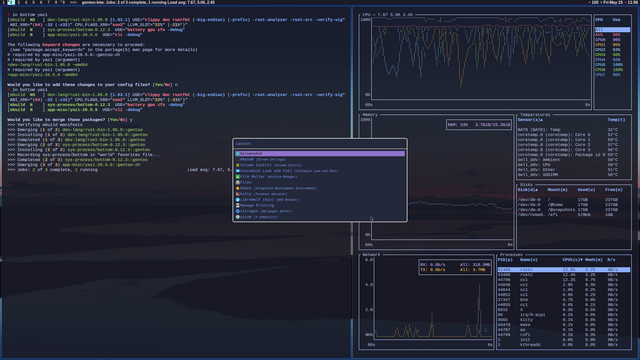Click the Files app icon in launcher
The width and height of the screenshot is (640, 360).
click(x=238, y=182)
